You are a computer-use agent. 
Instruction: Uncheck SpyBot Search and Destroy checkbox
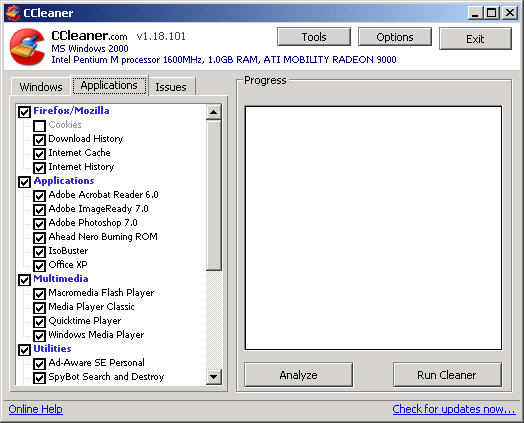pyautogui.click(x=39, y=378)
